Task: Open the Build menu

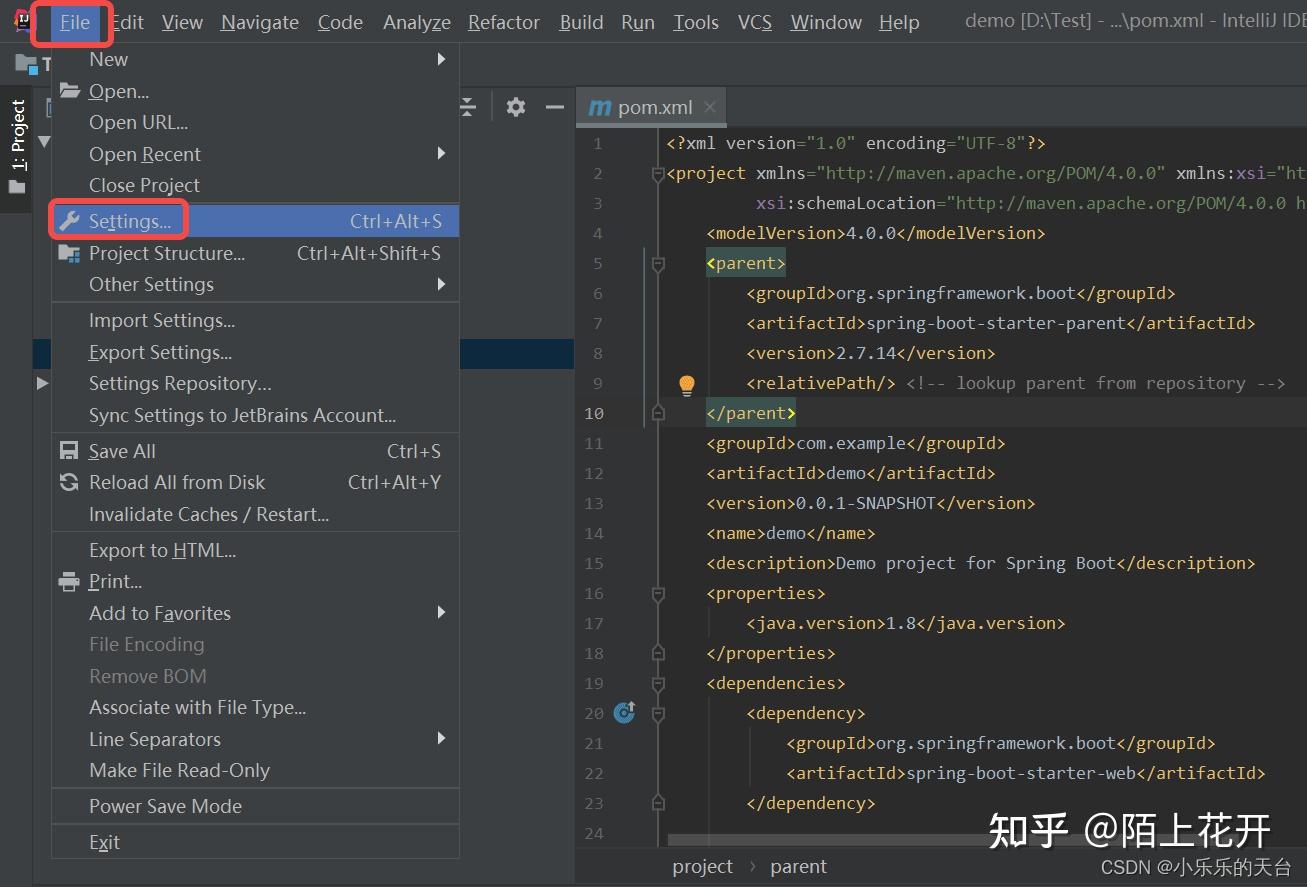Action: tap(581, 22)
